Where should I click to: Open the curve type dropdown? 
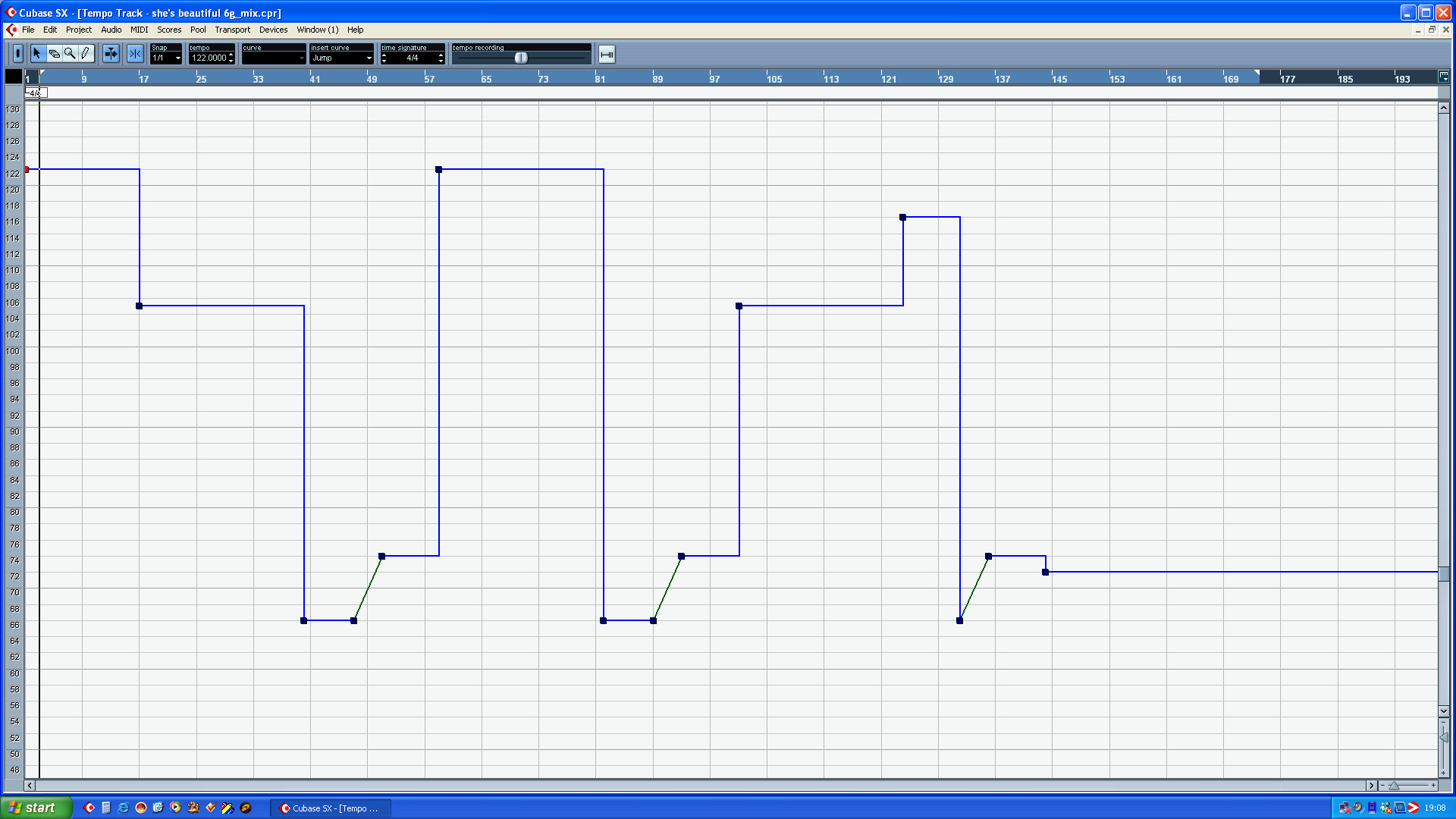pyautogui.click(x=301, y=58)
